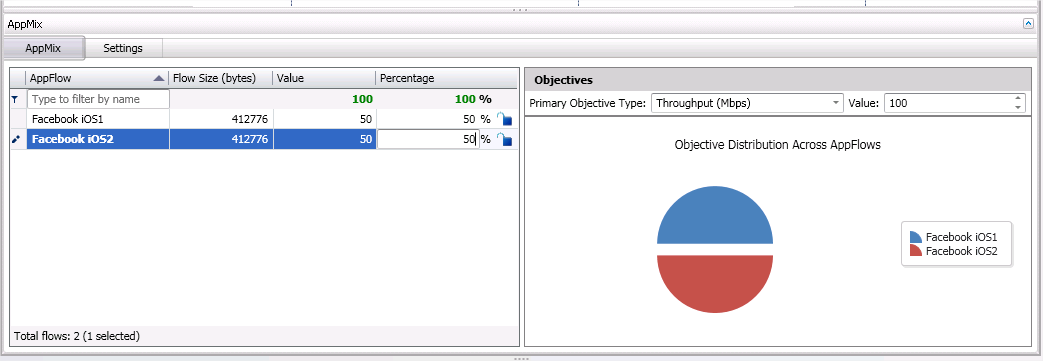Edit the Facebook iOS2 percentage field
The height and width of the screenshot is (361, 1043).
(x=428, y=139)
